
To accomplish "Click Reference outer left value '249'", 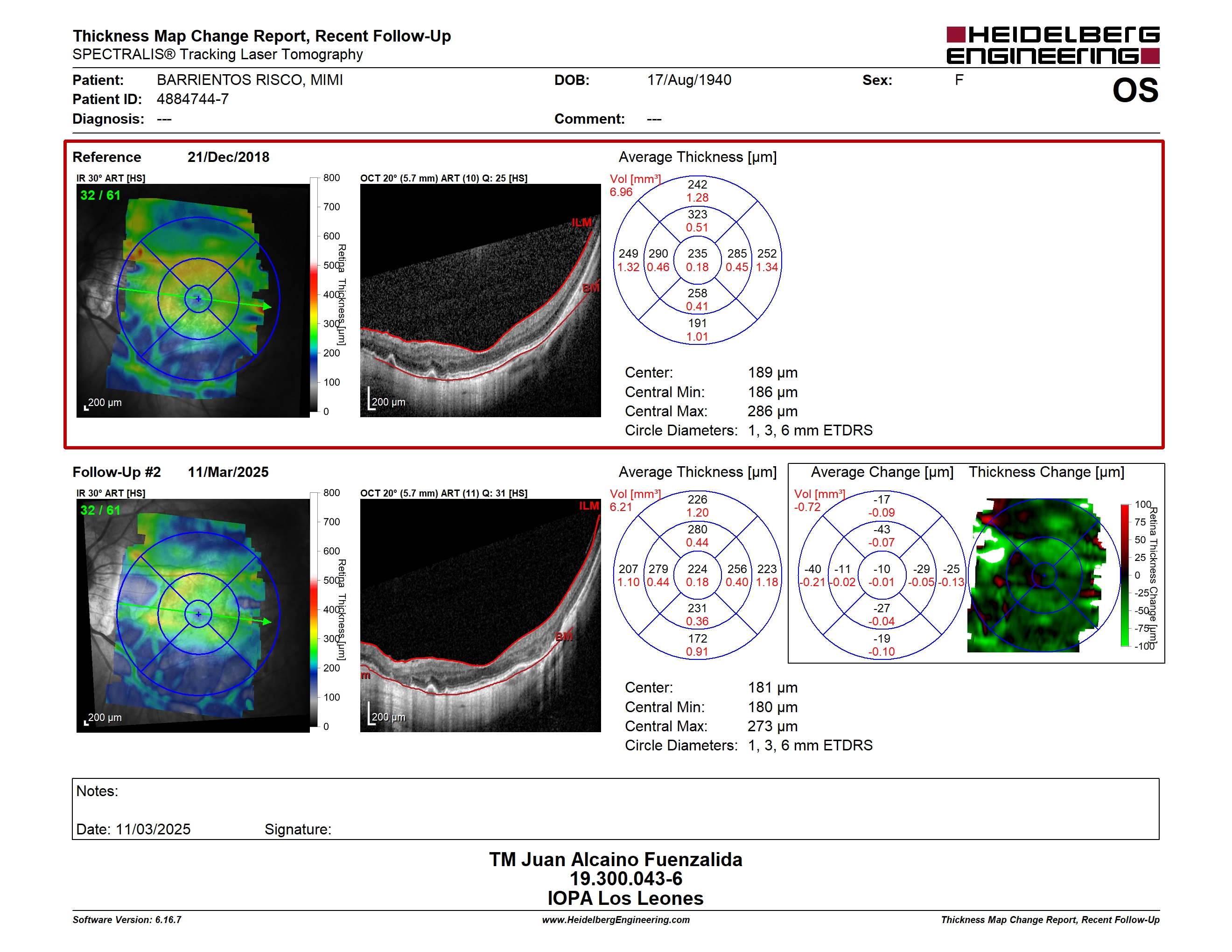I will 629,254.
